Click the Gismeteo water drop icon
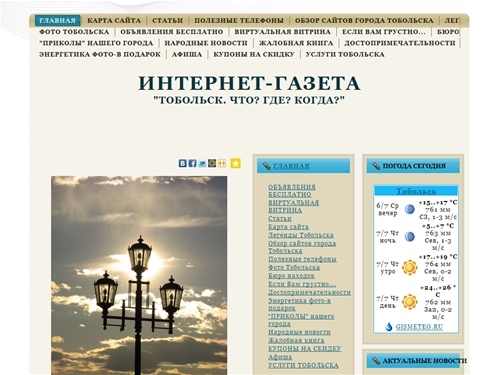Viewport: 500px width, 375px height. click(389, 327)
